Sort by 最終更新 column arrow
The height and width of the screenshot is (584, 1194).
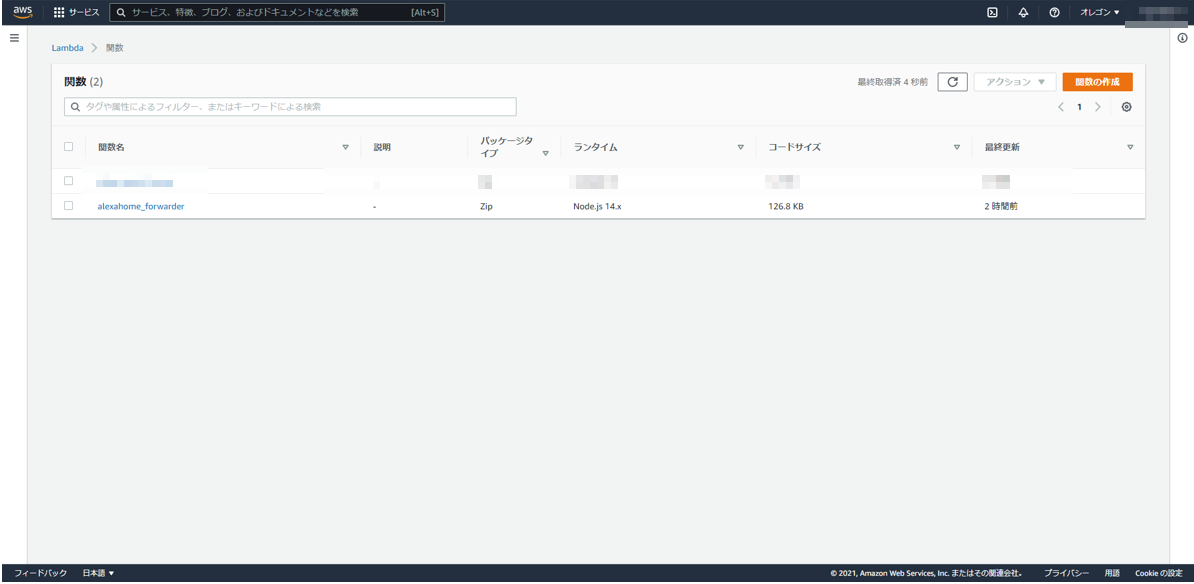[1130, 147]
